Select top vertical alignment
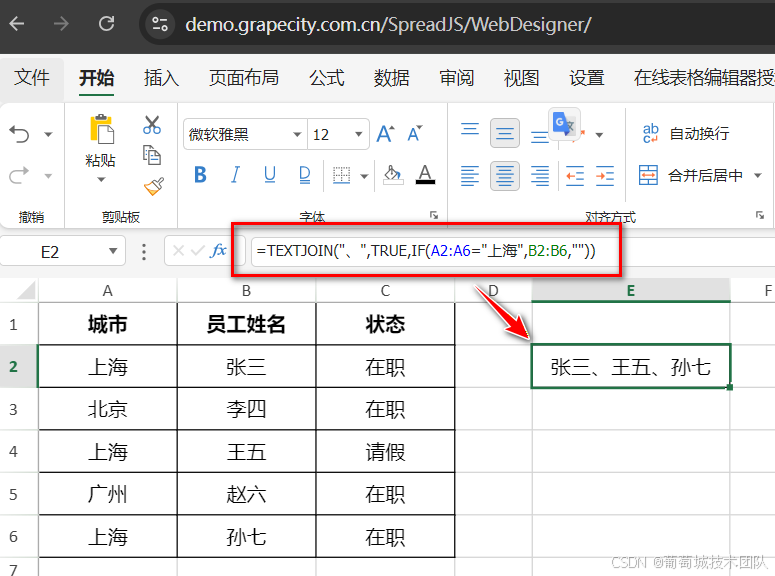775x576 pixels. (470, 130)
